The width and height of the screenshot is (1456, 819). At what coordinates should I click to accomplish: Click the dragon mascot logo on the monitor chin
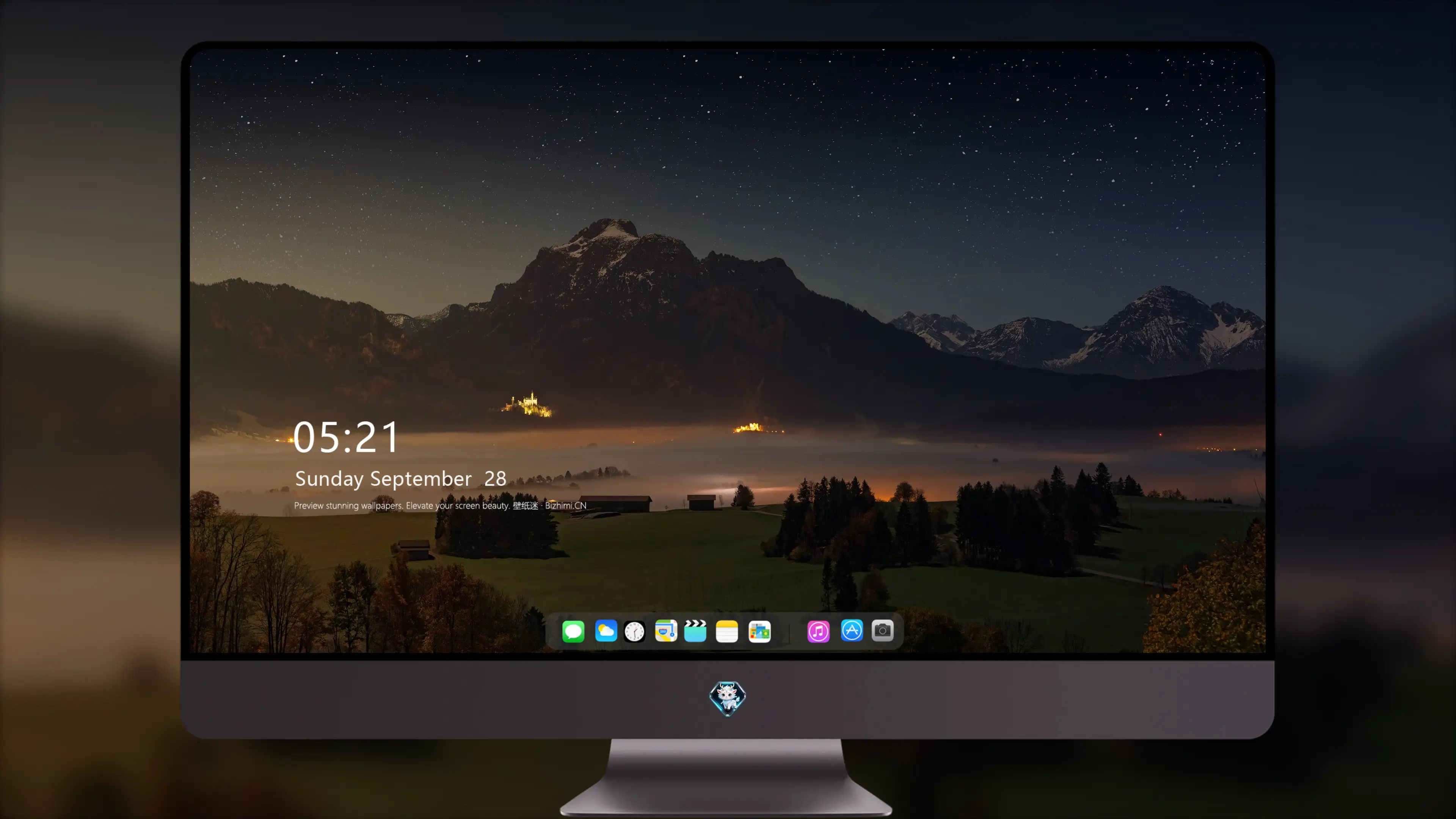click(x=728, y=698)
